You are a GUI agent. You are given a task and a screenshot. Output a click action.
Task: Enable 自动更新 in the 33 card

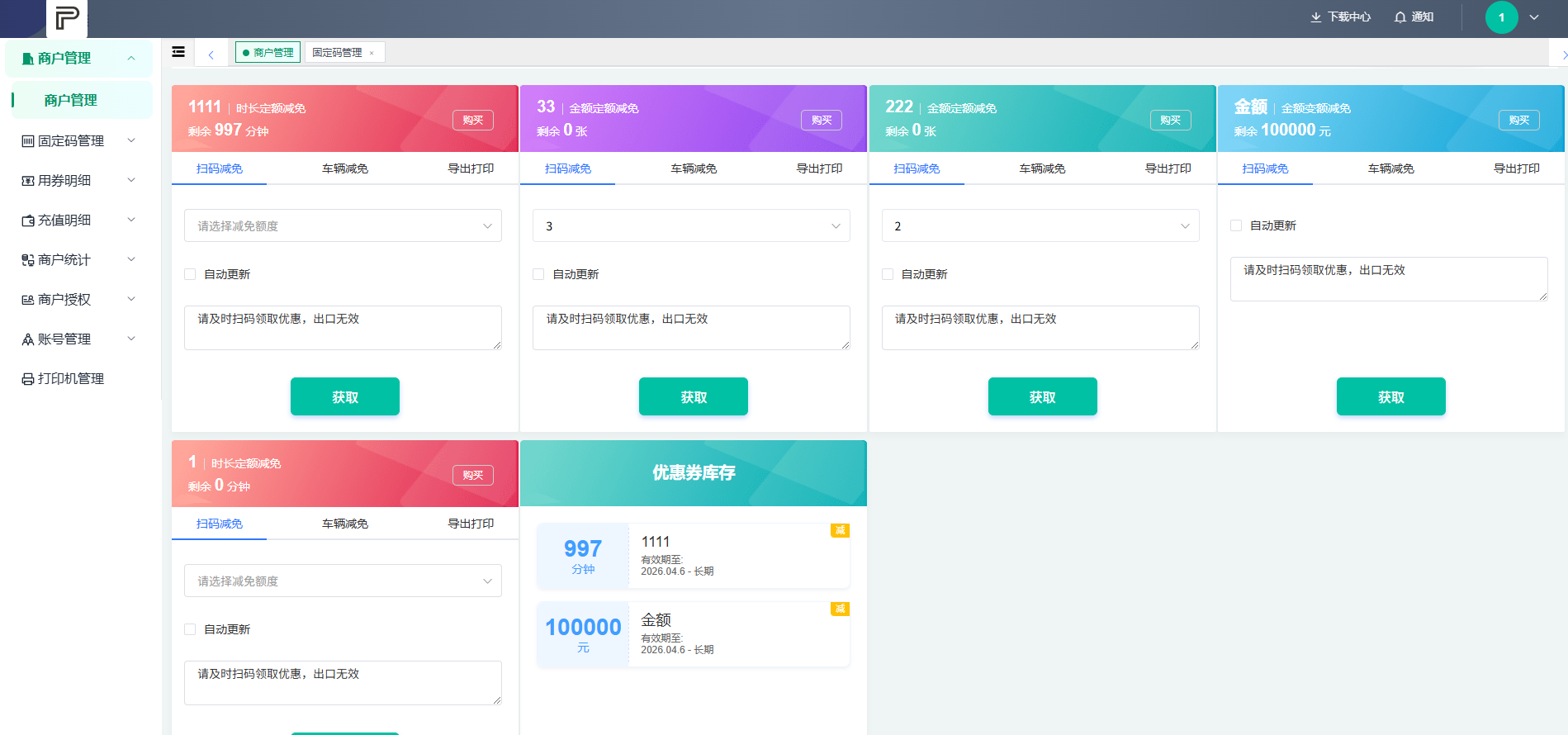click(x=538, y=274)
